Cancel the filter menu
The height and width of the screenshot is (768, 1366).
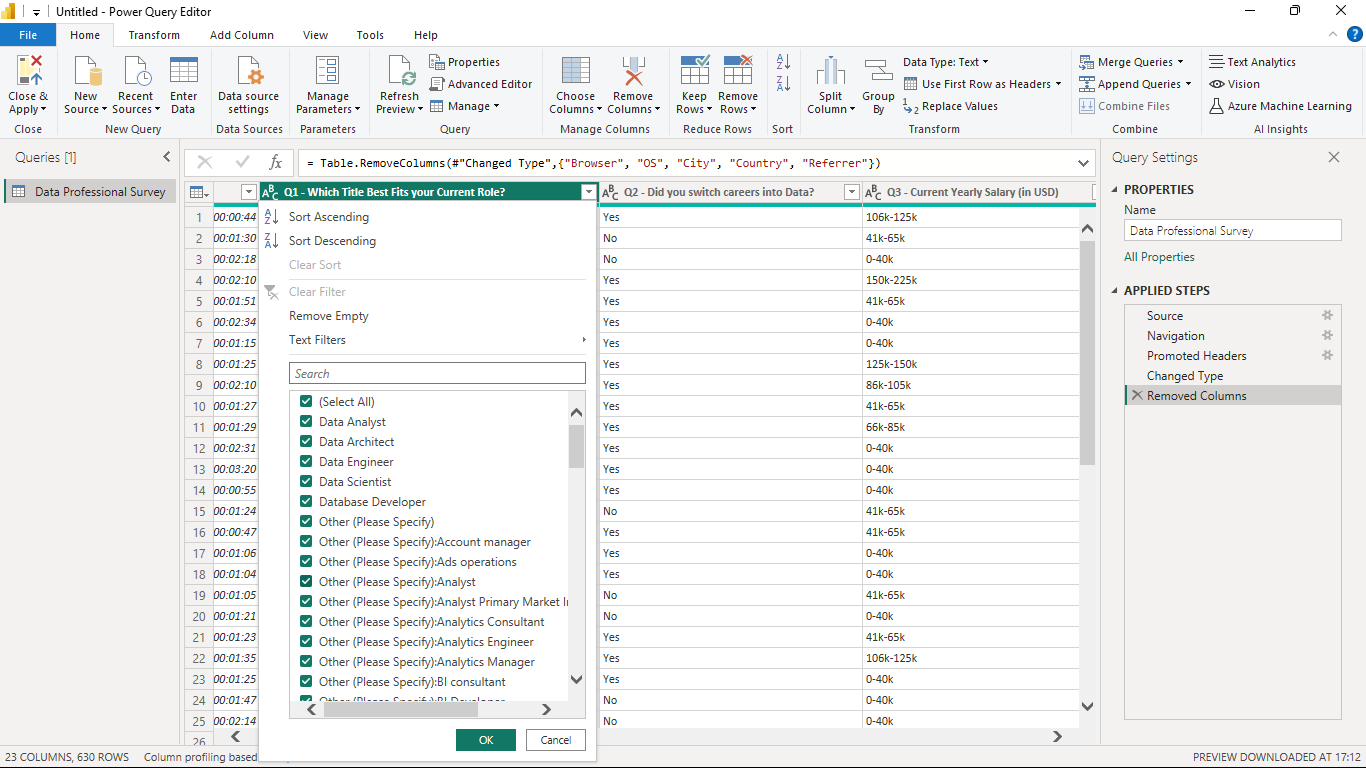pos(556,740)
